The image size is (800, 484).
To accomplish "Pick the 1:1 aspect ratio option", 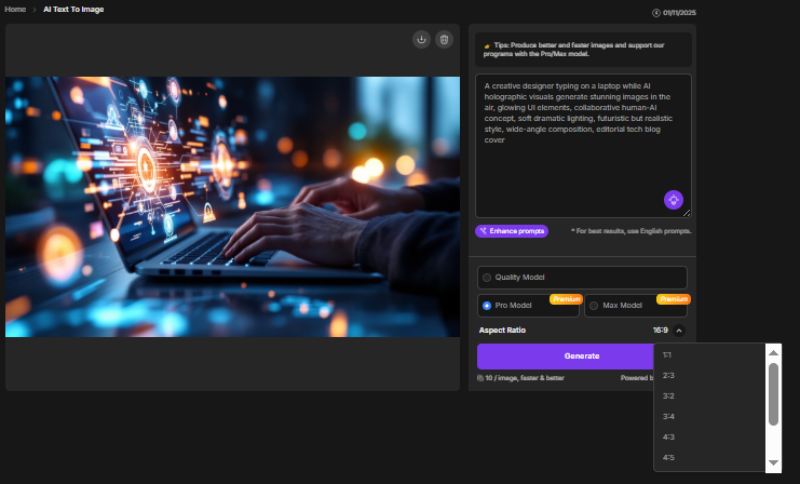I will click(x=668, y=355).
